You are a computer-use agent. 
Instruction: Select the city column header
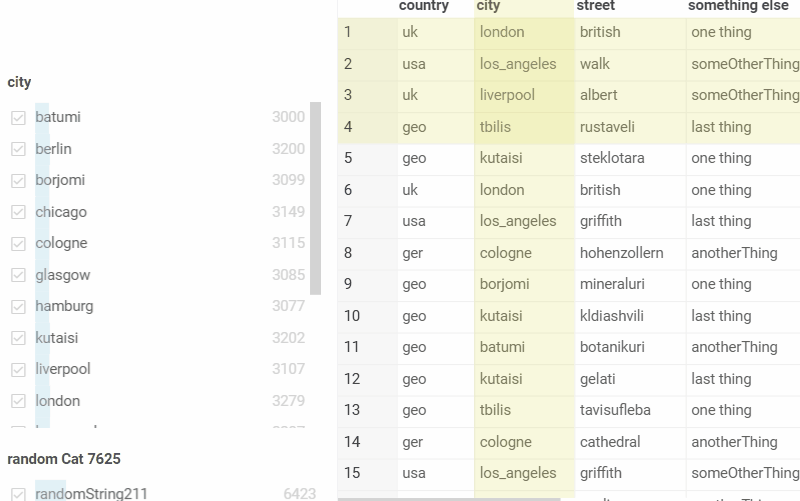488,7
